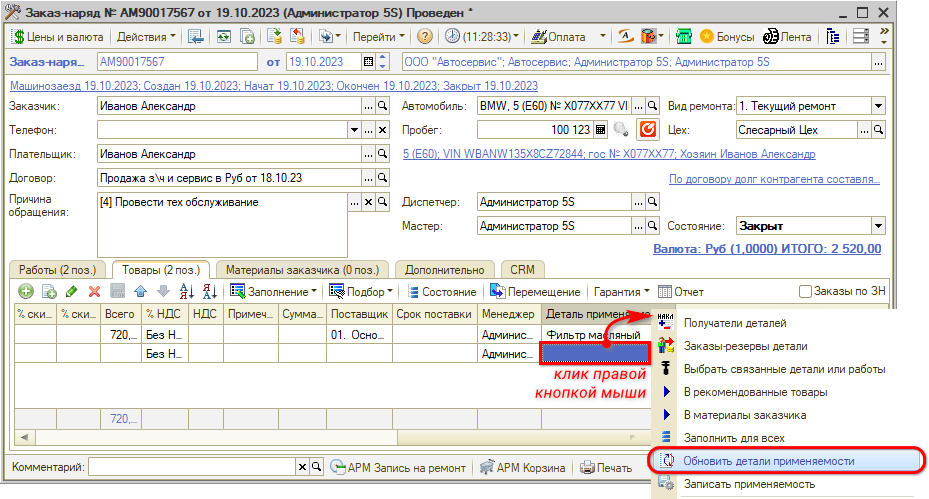Open the Перейти menu
Screen dimensions: 929x499
(379, 37)
